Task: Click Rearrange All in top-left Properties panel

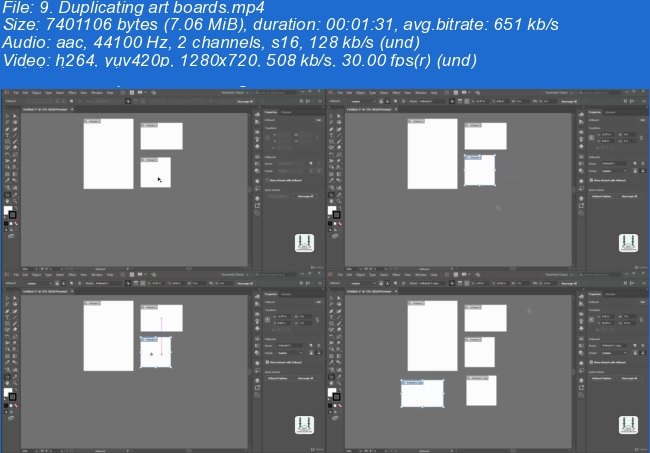Action: 305,196
